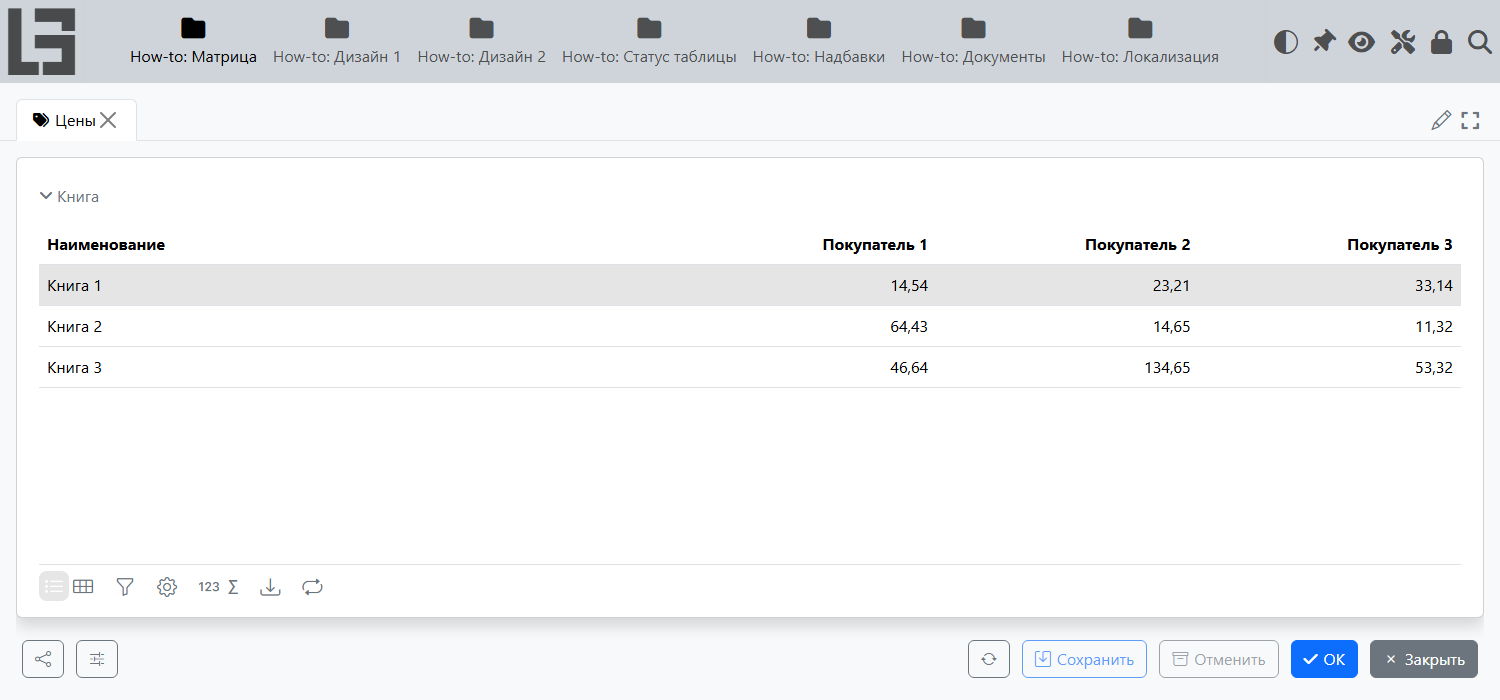Viewport: 1500px width, 700px height.
Task: Collapse the Книга group chevron
Action: tap(45, 196)
